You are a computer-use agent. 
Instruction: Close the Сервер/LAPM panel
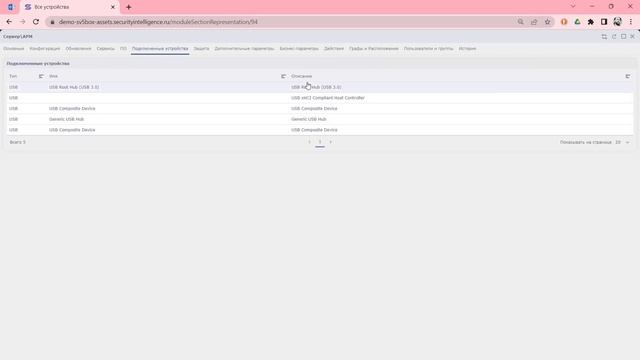pyautogui.click(x=632, y=37)
